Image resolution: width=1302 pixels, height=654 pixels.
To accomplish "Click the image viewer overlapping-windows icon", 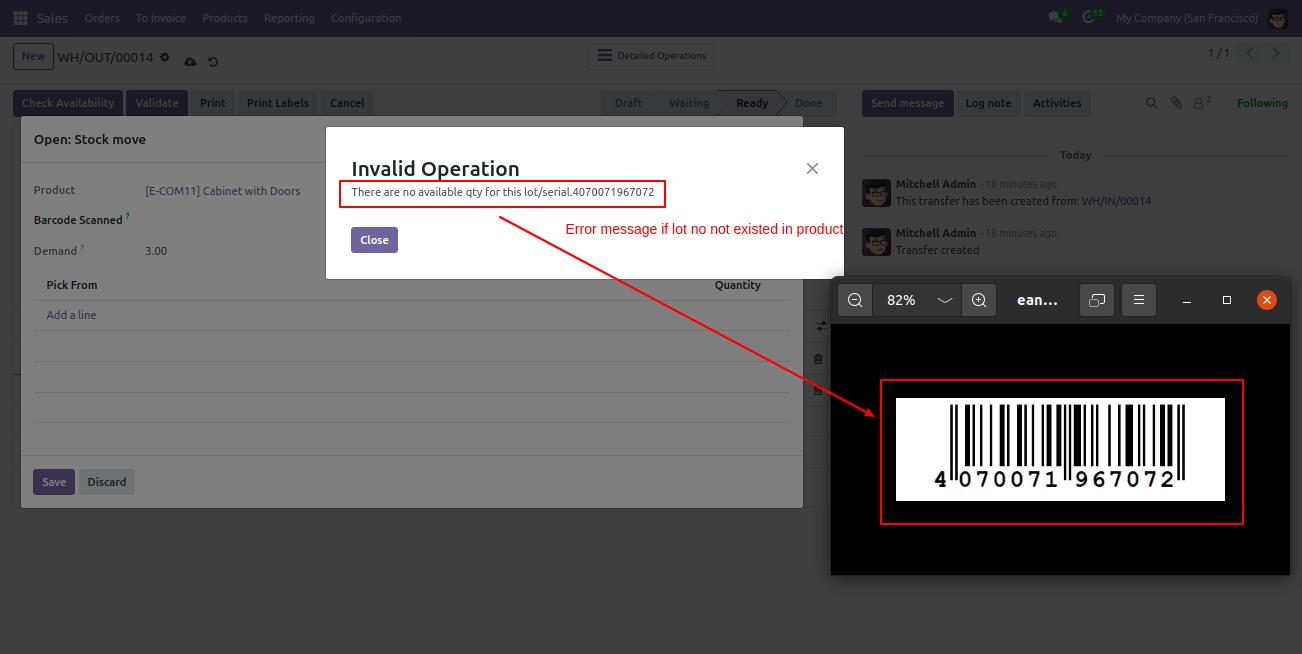I will tap(1097, 300).
